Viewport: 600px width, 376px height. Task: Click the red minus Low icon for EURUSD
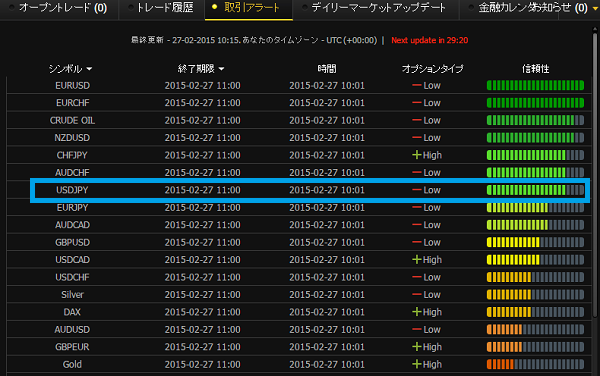click(x=417, y=85)
